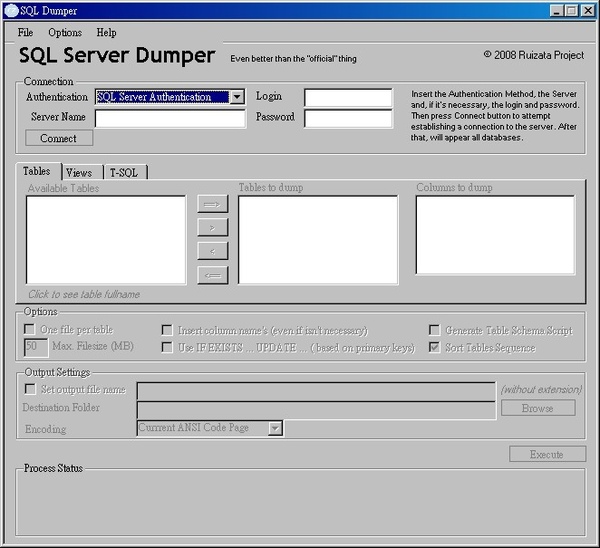Open the File menu
Viewport: 600px width, 548px height.
click(25, 33)
